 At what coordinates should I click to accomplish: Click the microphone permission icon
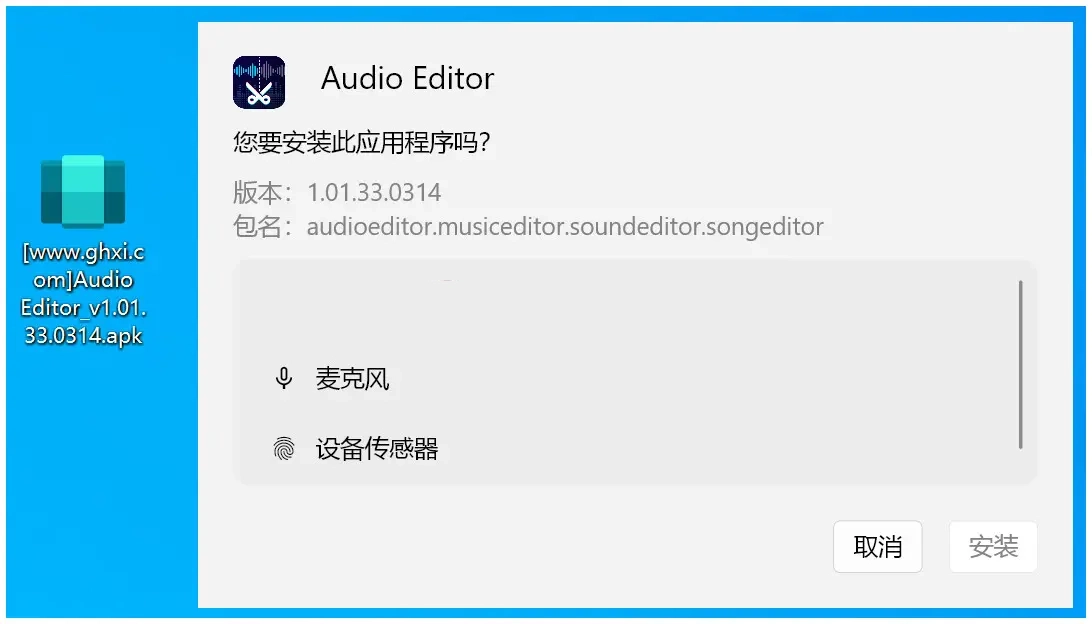(x=283, y=378)
